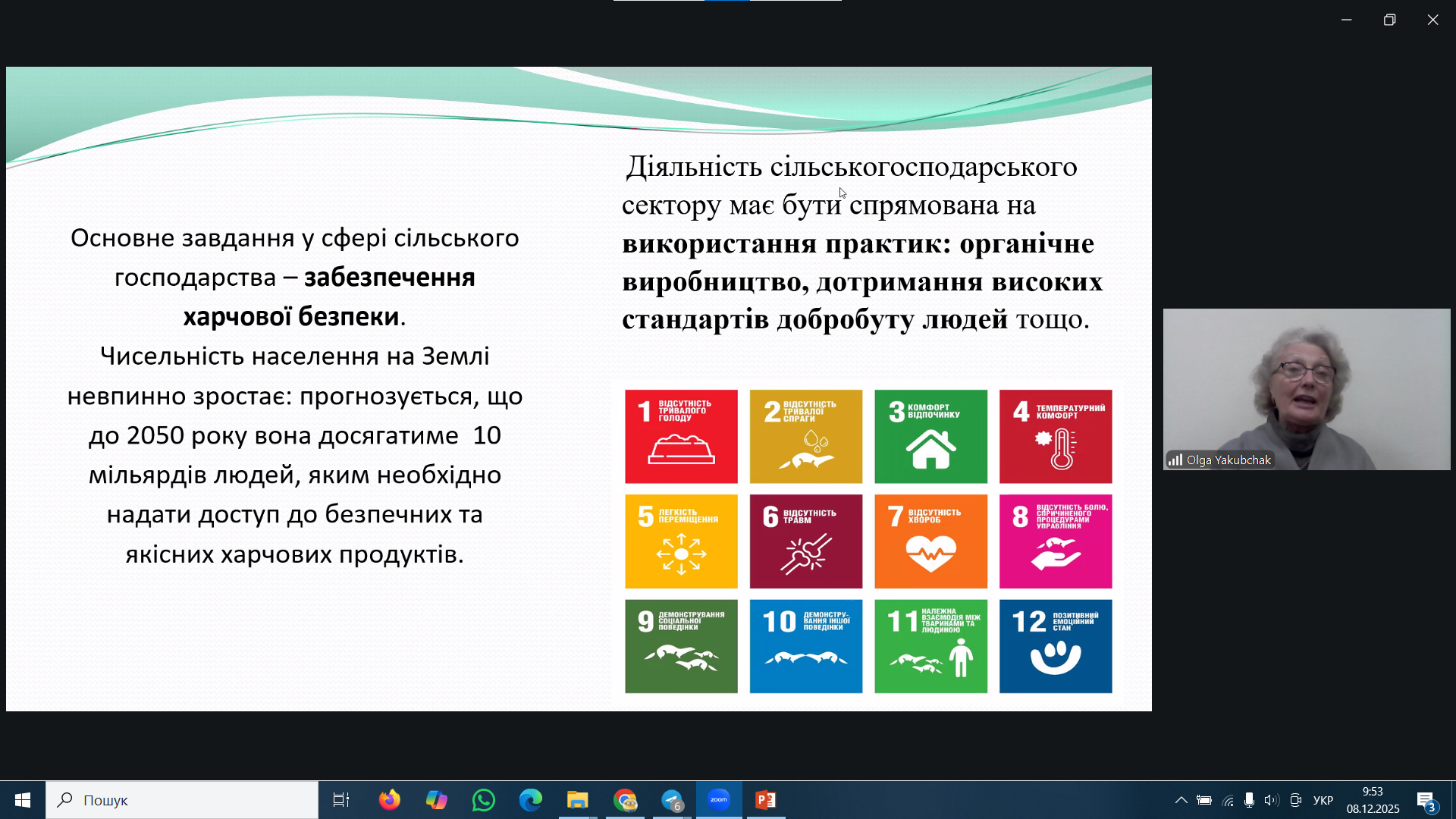This screenshot has height=819, width=1456.
Task: Toggle the microphone tray icon
Action: pyautogui.click(x=1249, y=800)
